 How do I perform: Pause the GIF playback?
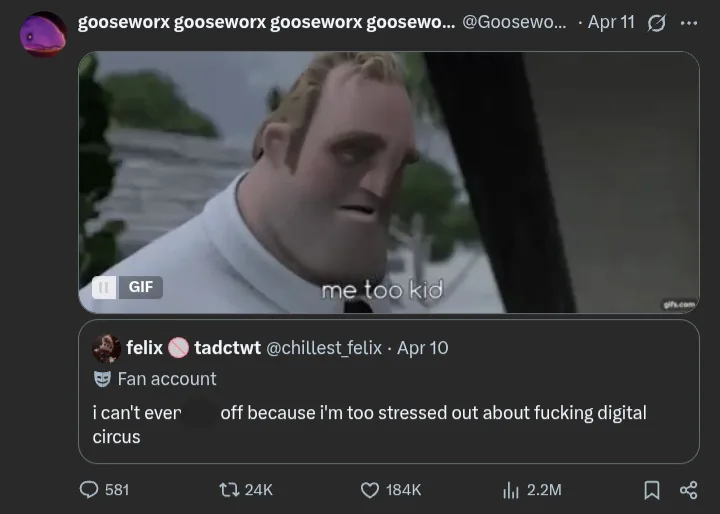point(104,287)
